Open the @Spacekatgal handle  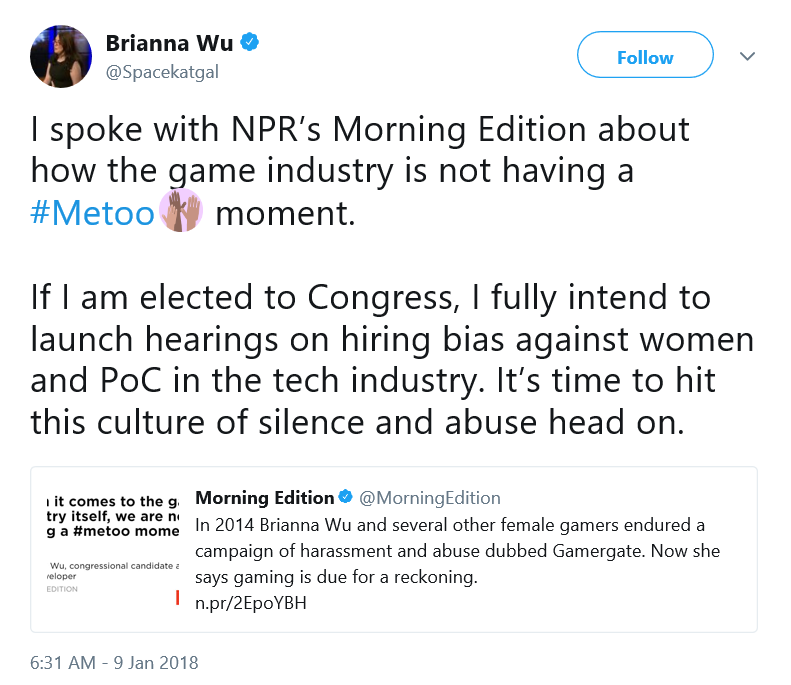pyautogui.click(x=162, y=72)
